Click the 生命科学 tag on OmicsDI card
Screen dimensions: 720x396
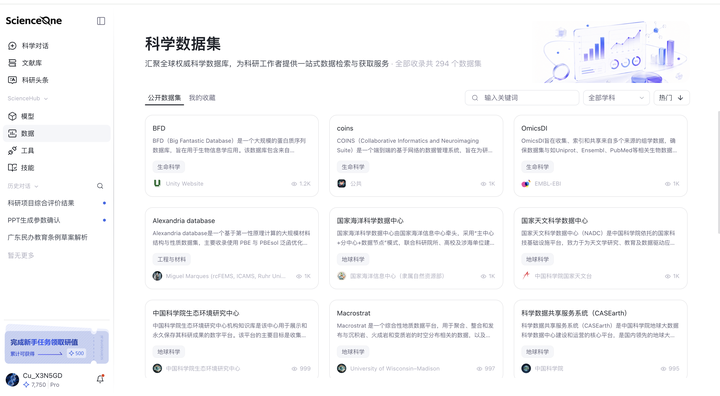click(537, 167)
